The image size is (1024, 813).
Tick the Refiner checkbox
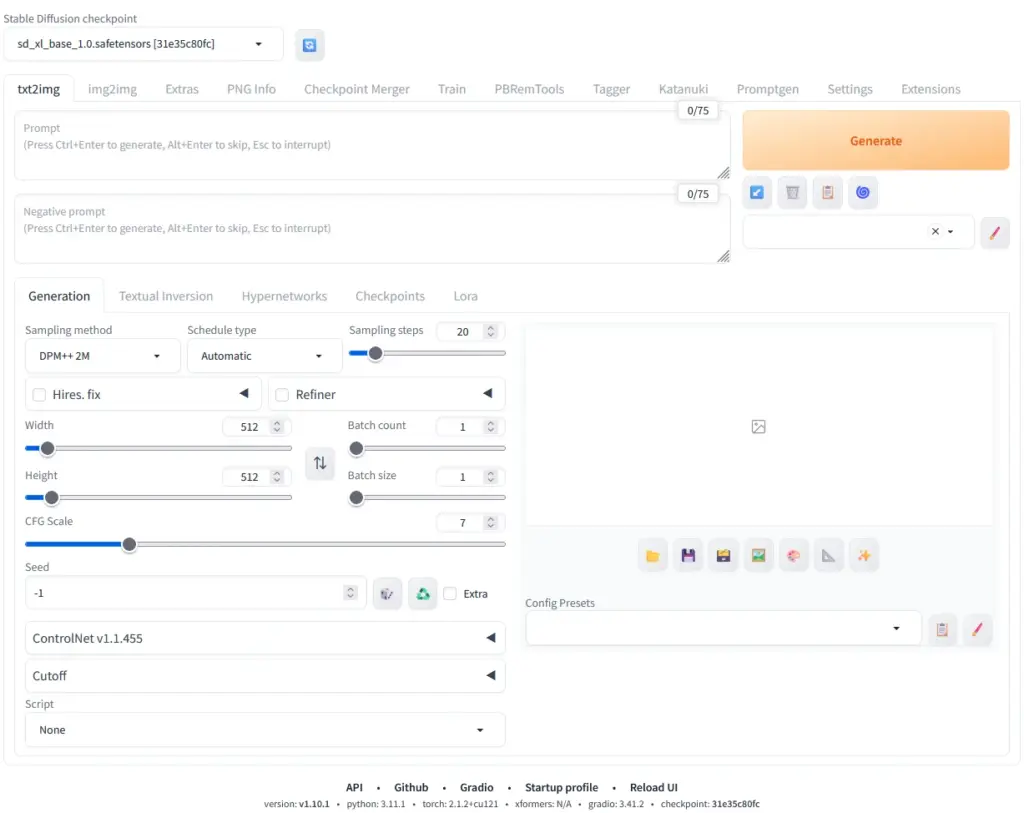point(282,395)
